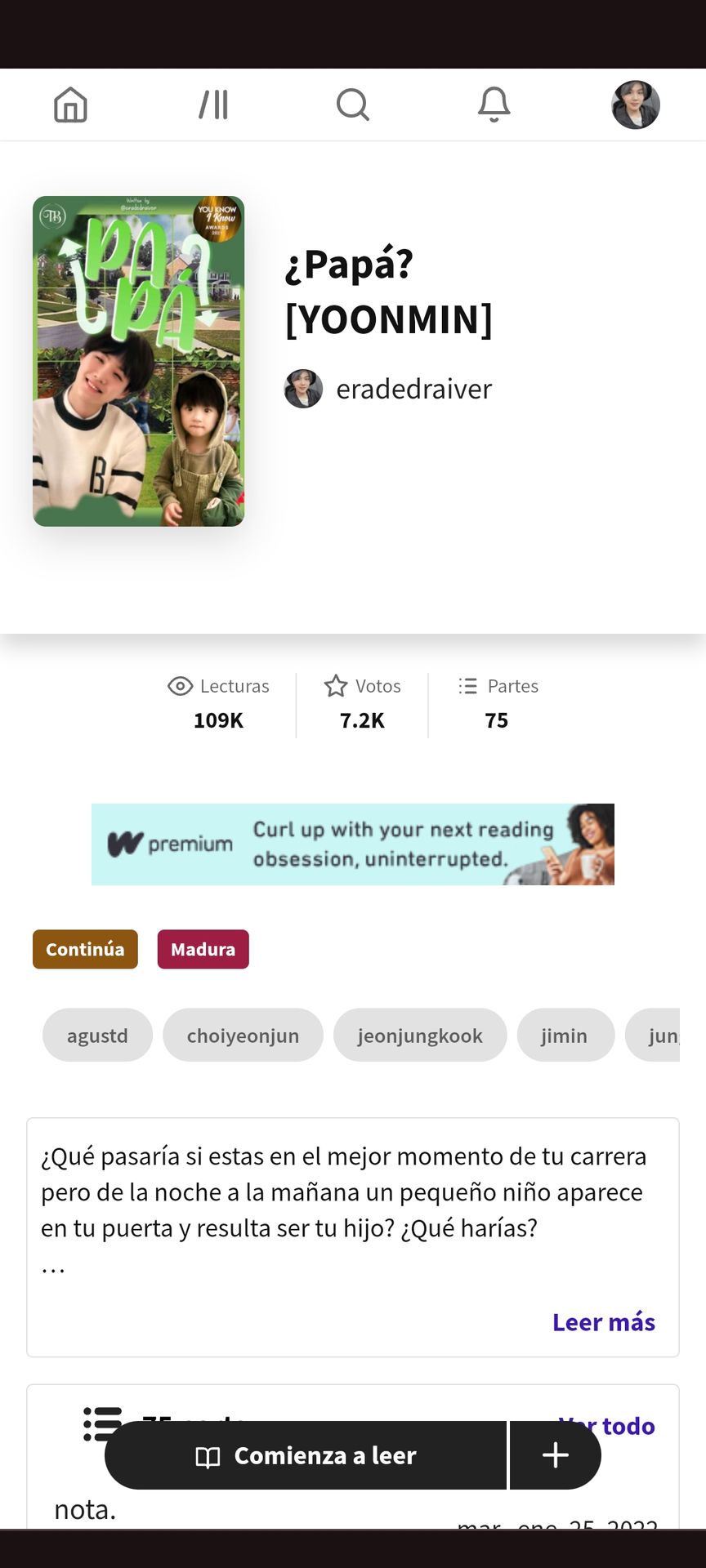Open full parts list via Ver todo
Screen dimensions: 706x1568
[x=607, y=1425]
